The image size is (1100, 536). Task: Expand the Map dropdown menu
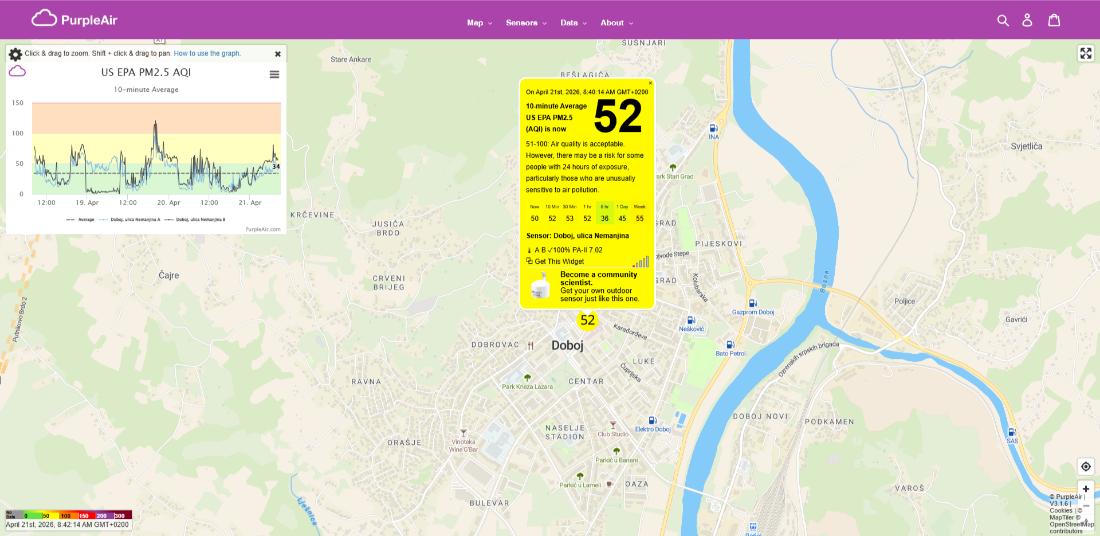pos(479,23)
